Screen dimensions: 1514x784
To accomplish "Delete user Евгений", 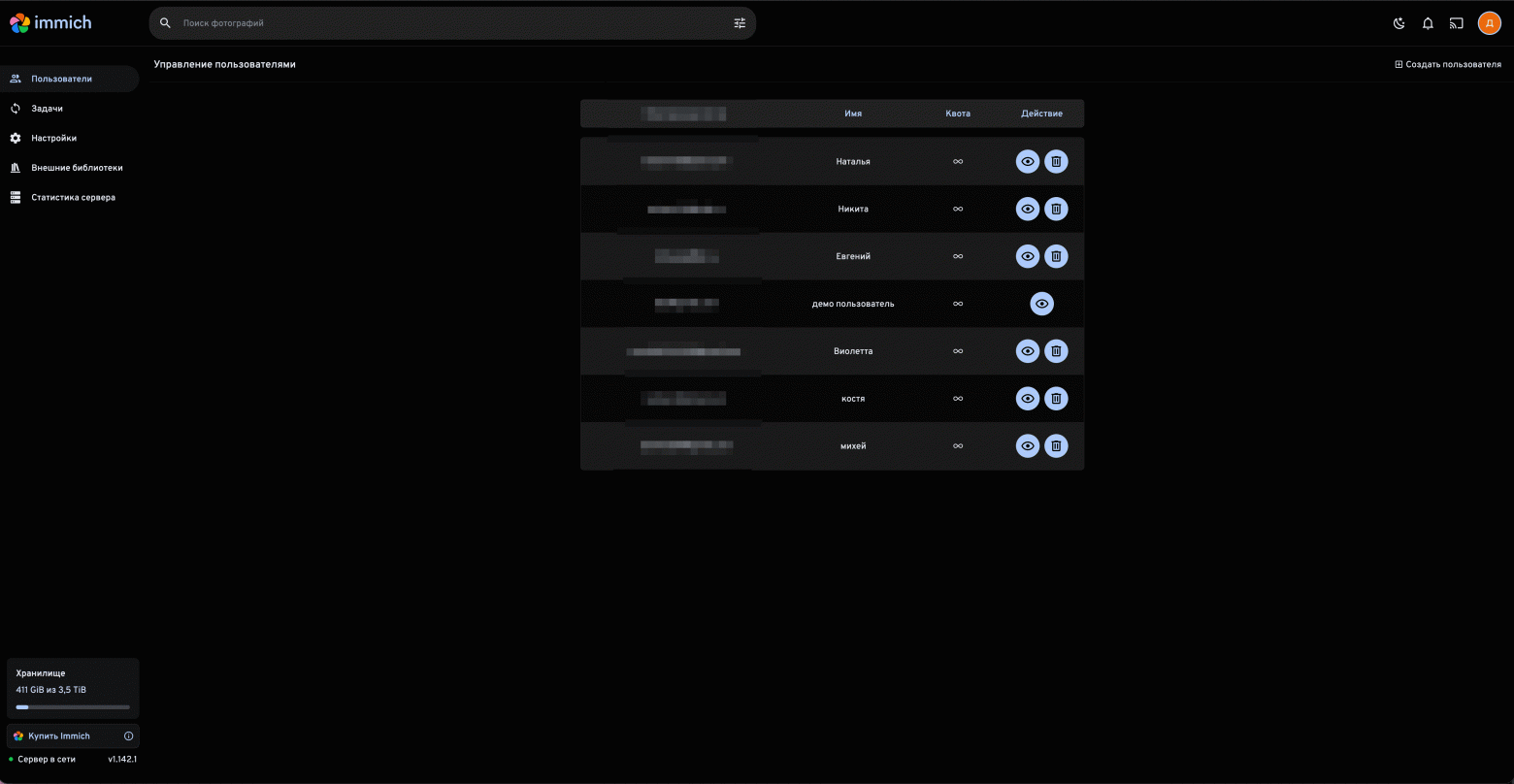I will (1056, 256).
